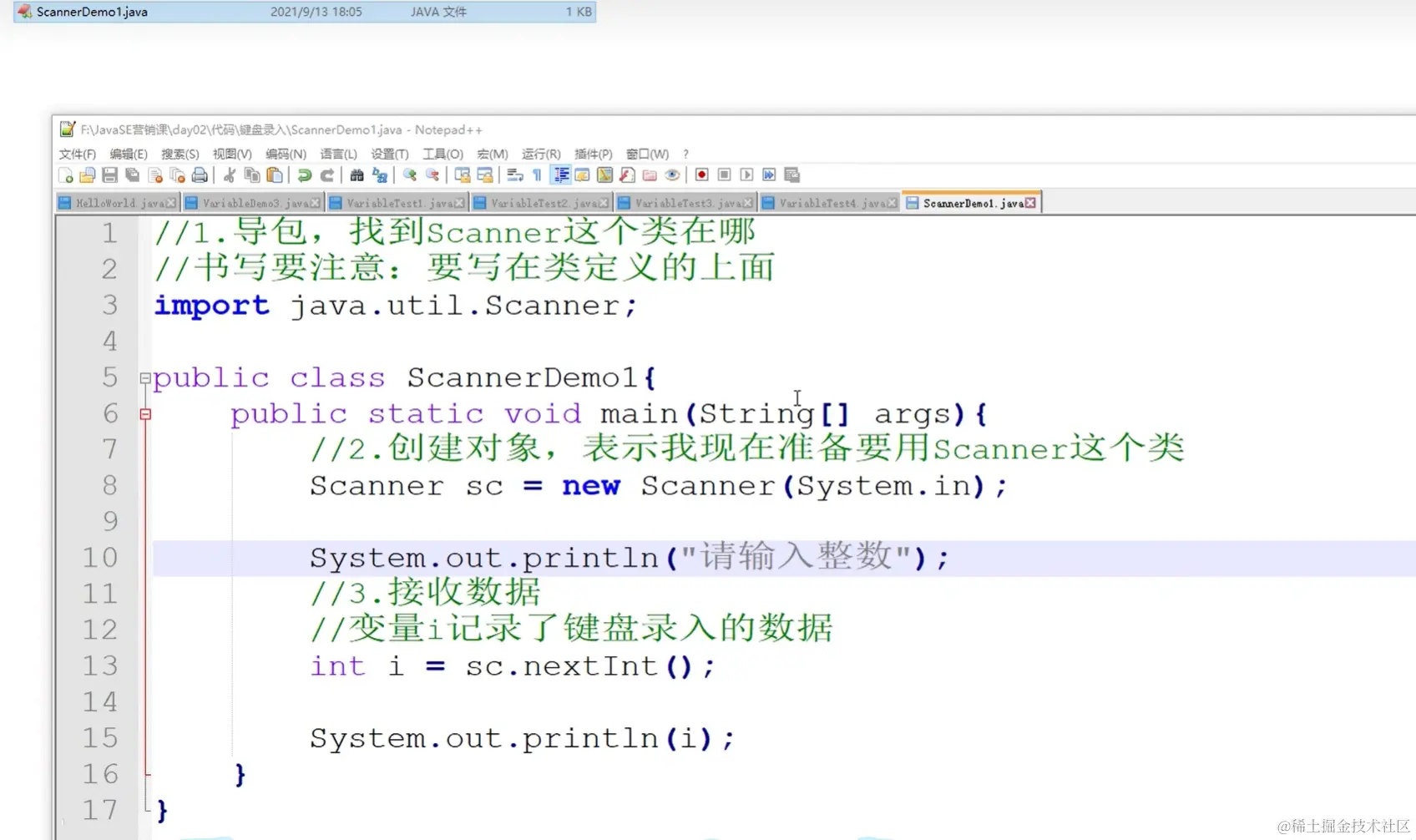Undo last action with green arrow
The image size is (1416, 840).
pyautogui.click(x=304, y=175)
